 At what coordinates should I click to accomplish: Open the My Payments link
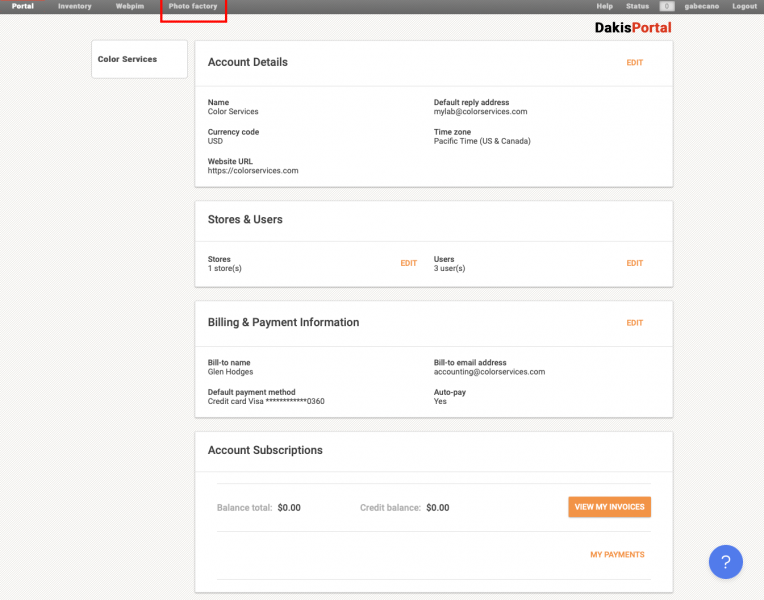[x=617, y=554]
